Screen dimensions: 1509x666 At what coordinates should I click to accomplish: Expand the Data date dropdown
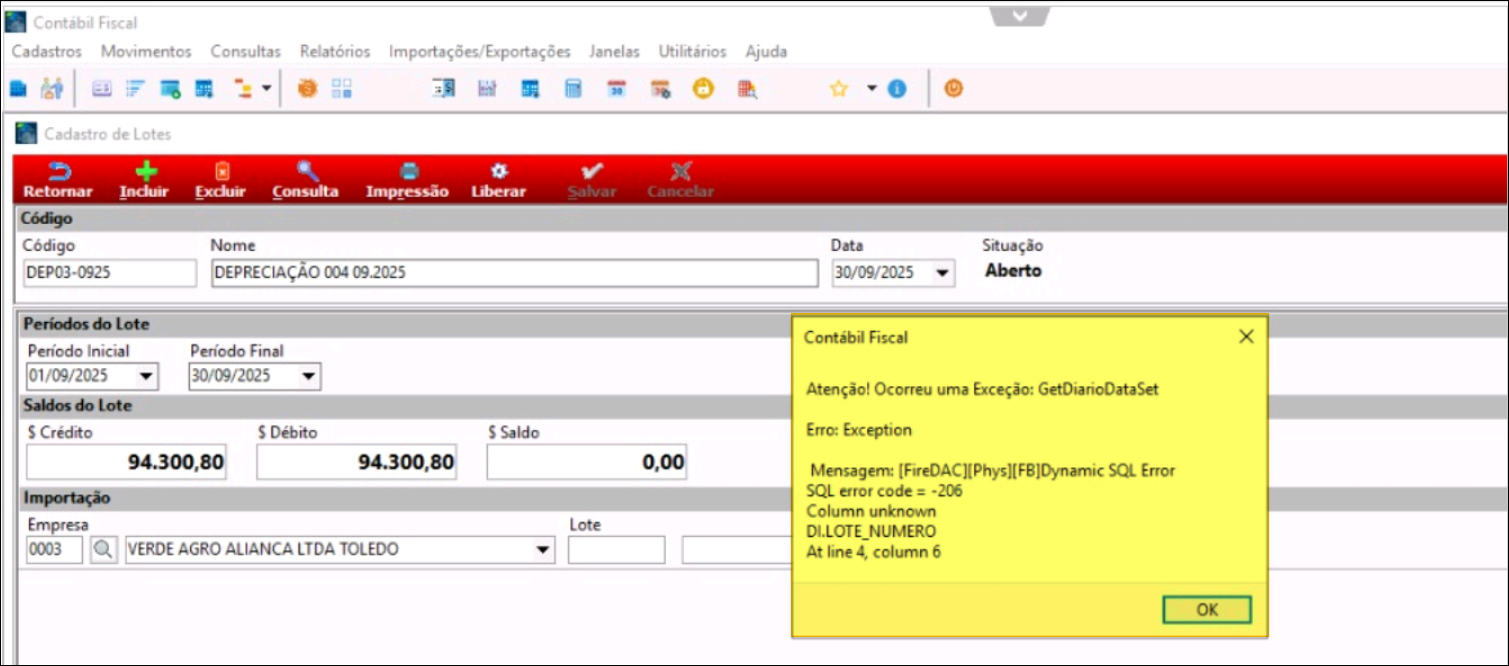(x=942, y=273)
